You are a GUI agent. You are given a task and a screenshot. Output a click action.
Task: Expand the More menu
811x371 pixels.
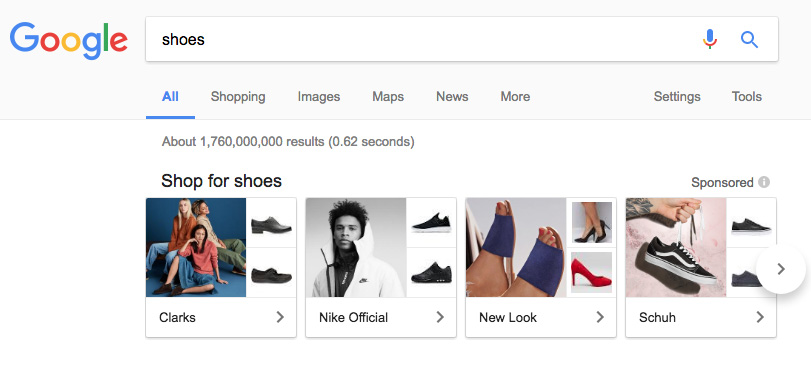(515, 97)
